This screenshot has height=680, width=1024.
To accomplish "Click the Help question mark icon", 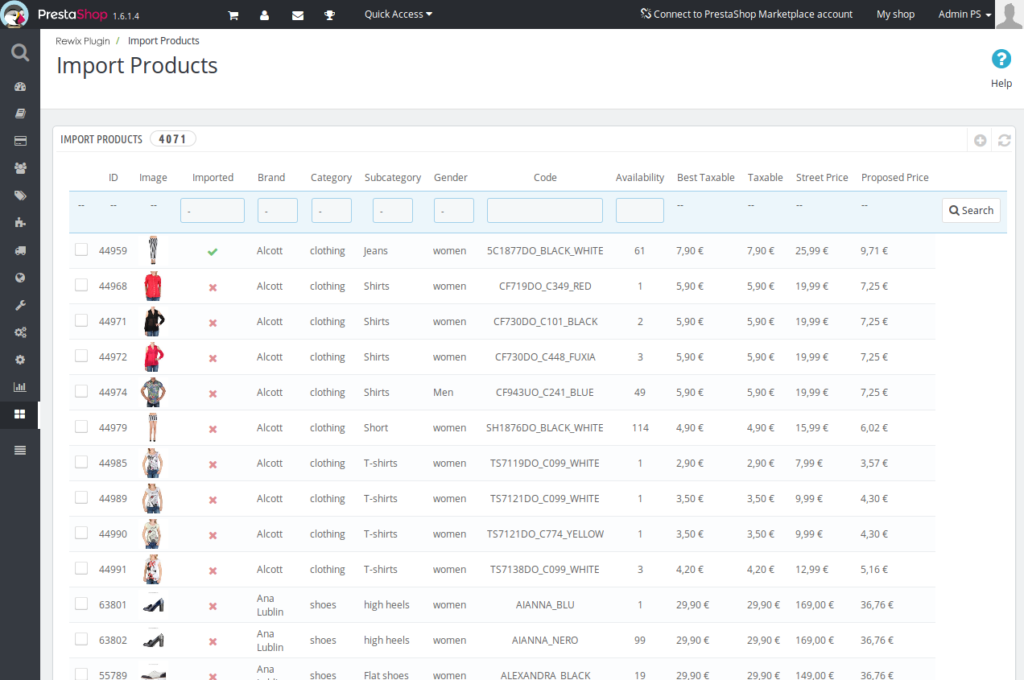I will [1001, 59].
